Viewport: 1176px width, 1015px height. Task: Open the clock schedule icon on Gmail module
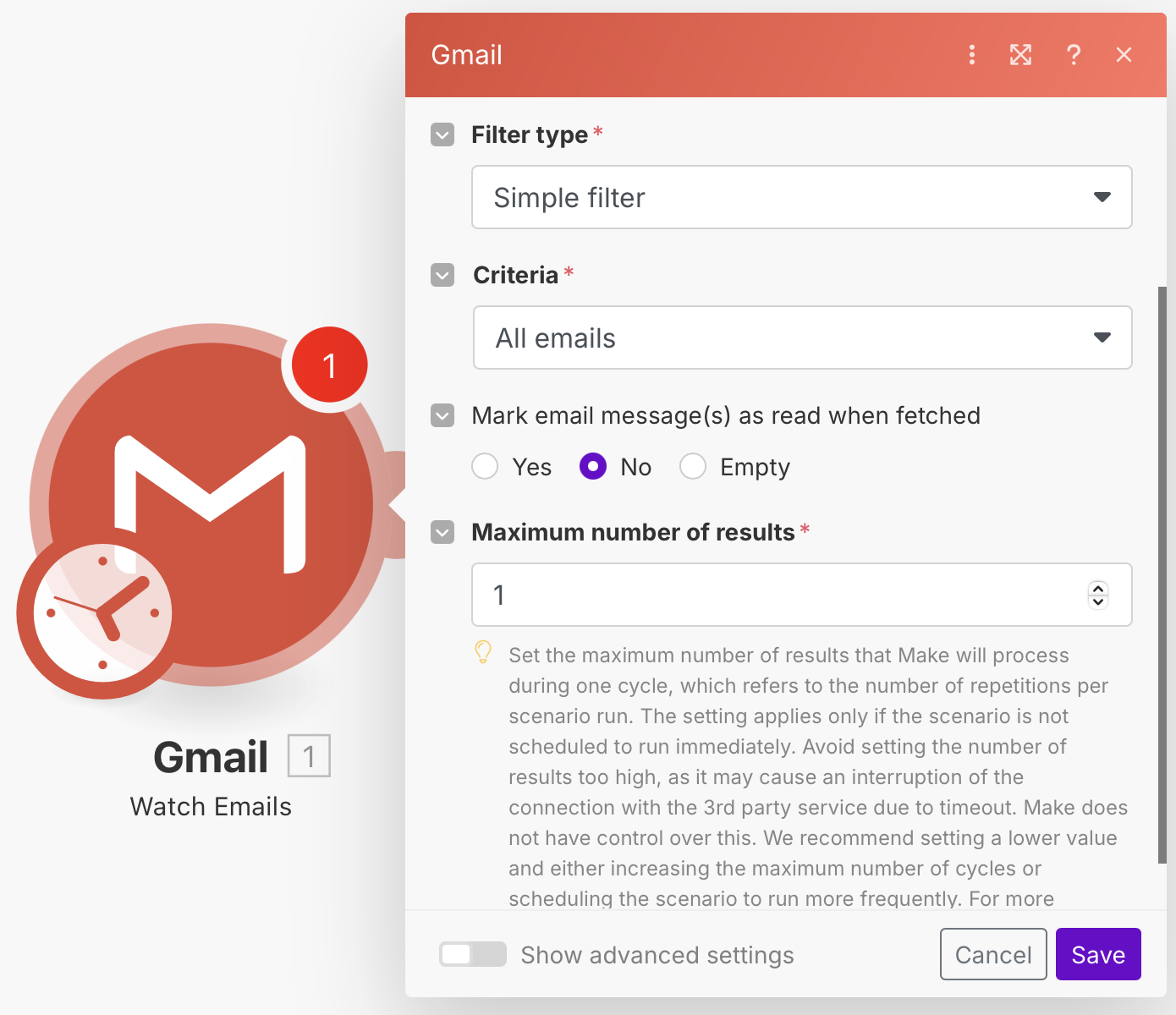[102, 613]
